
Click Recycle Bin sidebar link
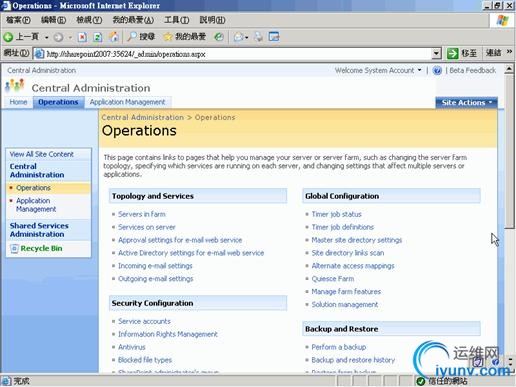(x=41, y=249)
